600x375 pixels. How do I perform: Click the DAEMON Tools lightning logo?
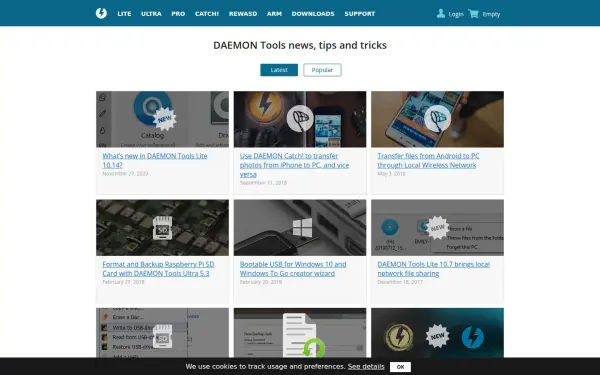101,13
